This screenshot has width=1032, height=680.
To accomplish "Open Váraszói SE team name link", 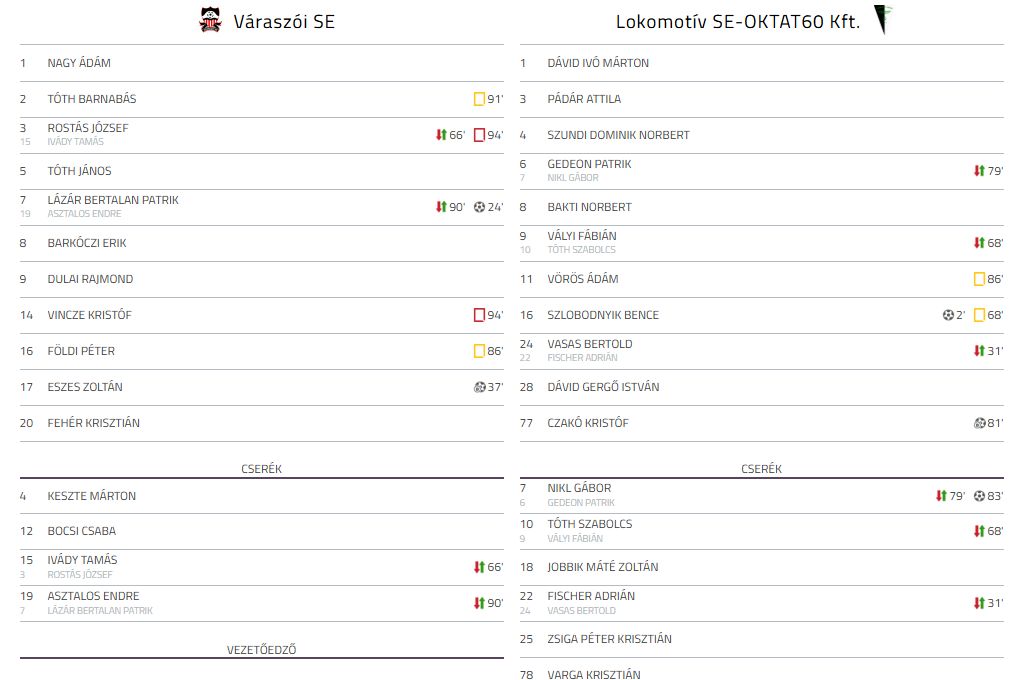I will point(284,21).
